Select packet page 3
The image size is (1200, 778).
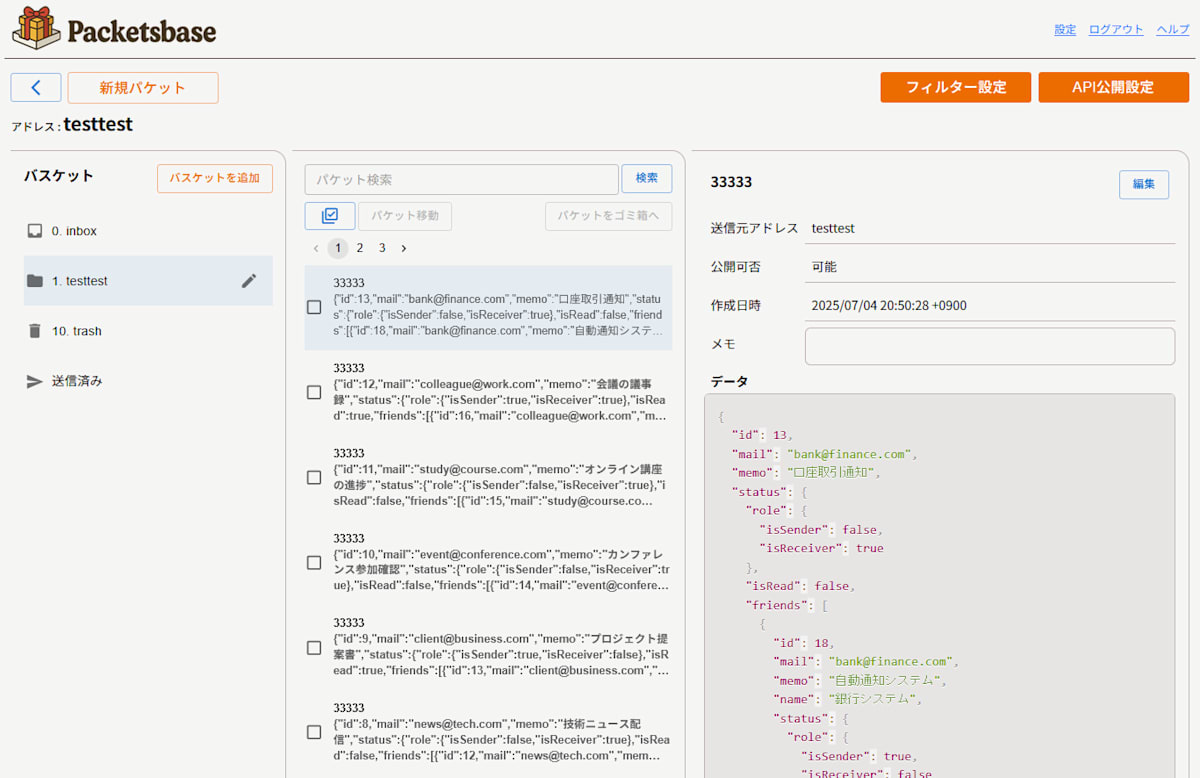pyautogui.click(x=382, y=248)
